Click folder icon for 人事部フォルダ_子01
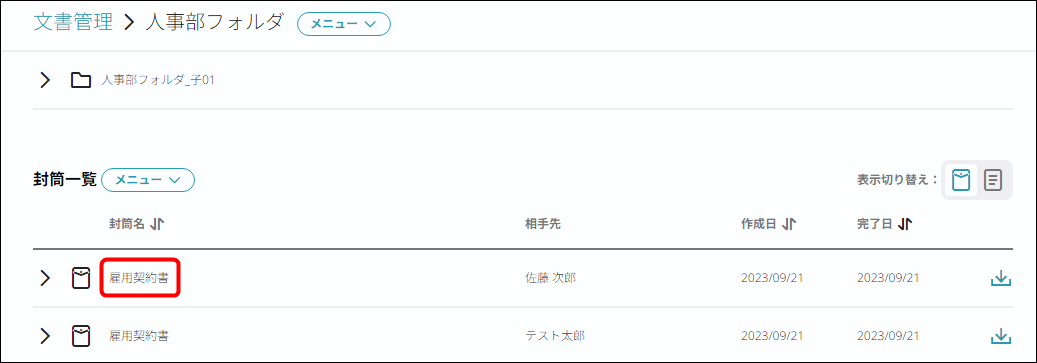 81,81
